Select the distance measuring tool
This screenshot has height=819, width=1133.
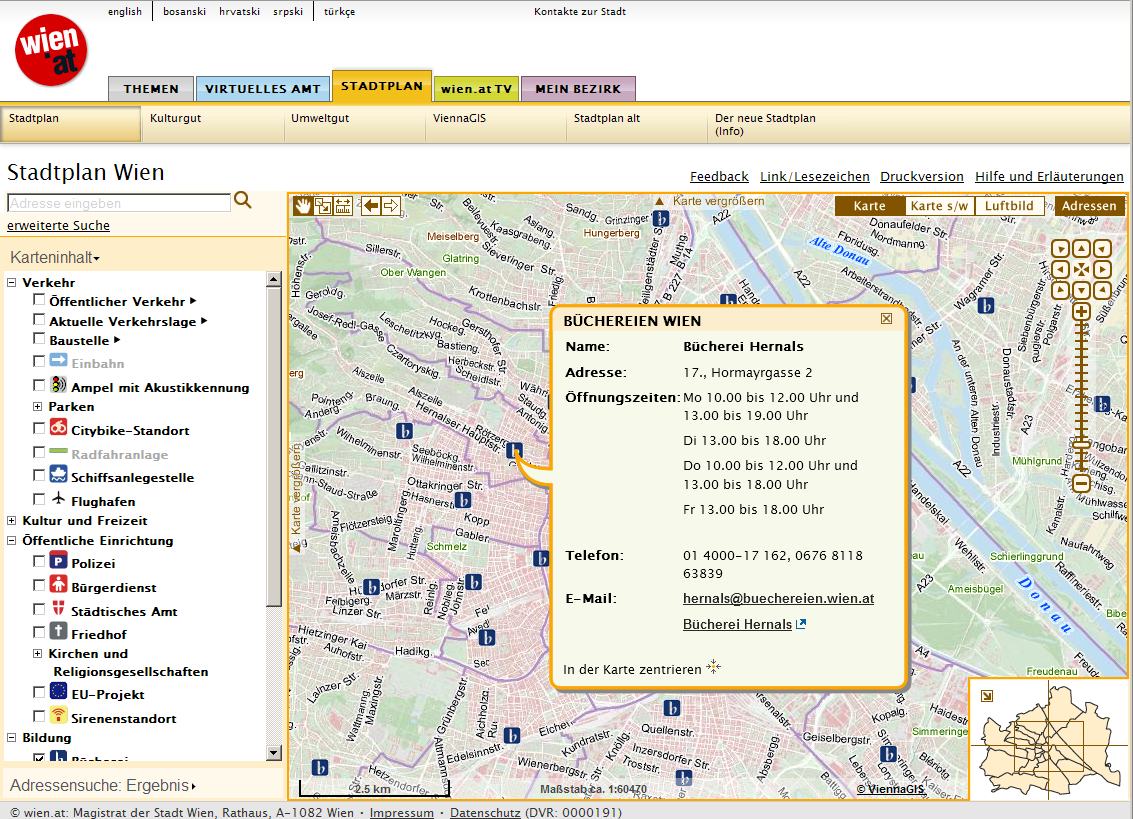[x=343, y=205]
